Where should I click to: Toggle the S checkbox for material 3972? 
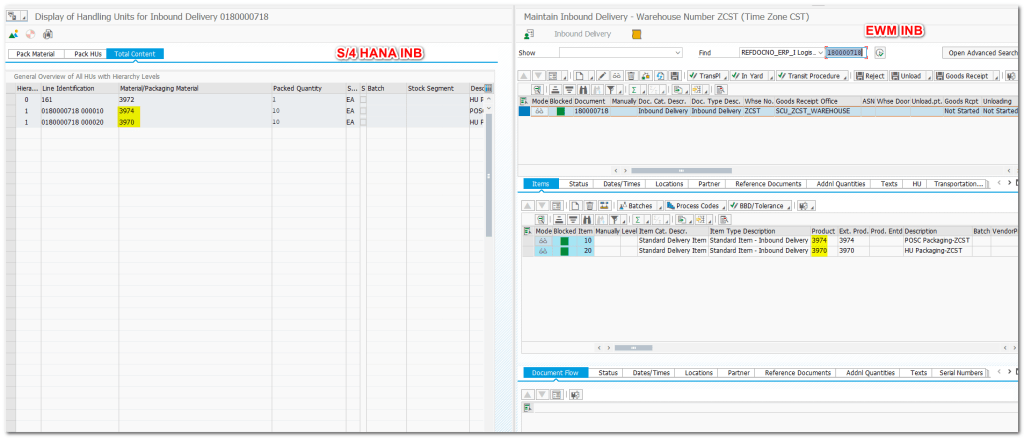coord(365,100)
